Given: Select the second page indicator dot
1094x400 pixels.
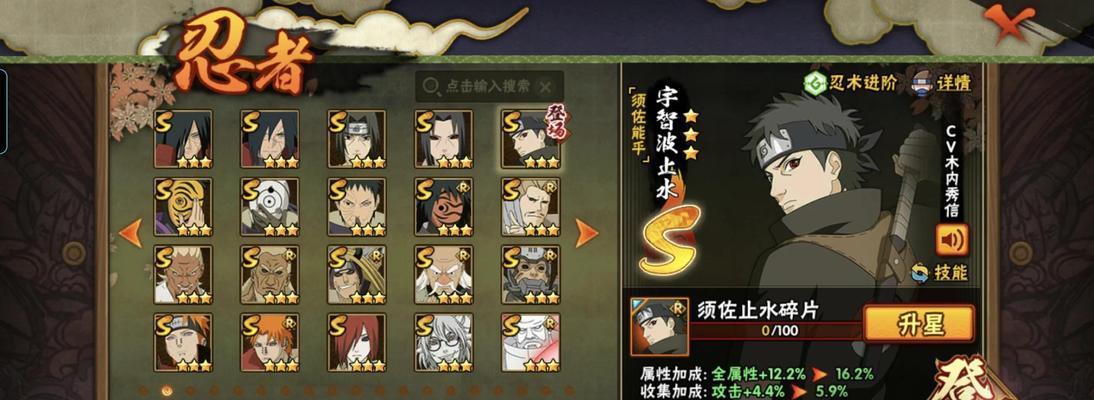Looking at the screenshot, I should point(167,391).
